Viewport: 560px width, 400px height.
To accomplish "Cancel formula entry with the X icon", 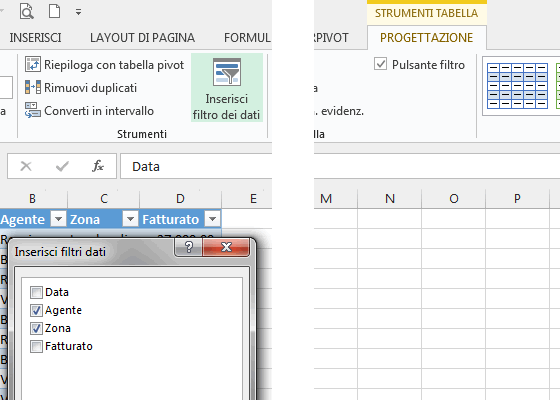I will click(x=26, y=166).
